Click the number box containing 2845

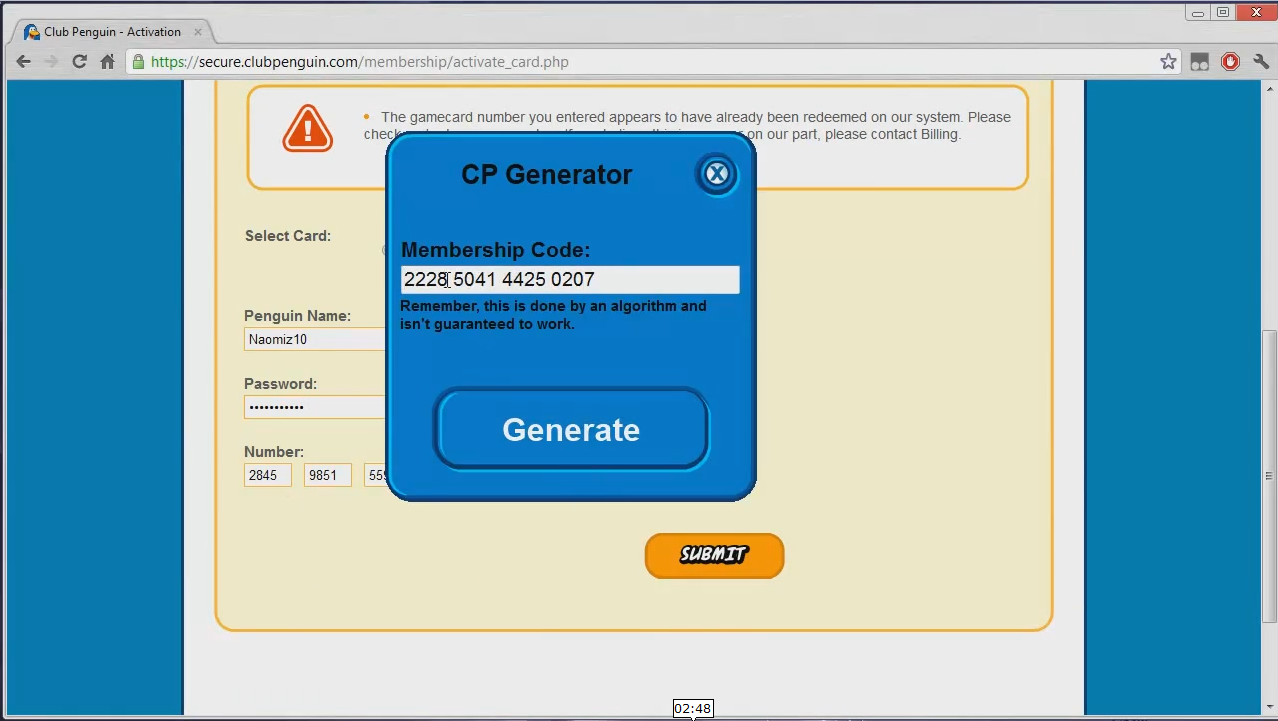tap(268, 475)
